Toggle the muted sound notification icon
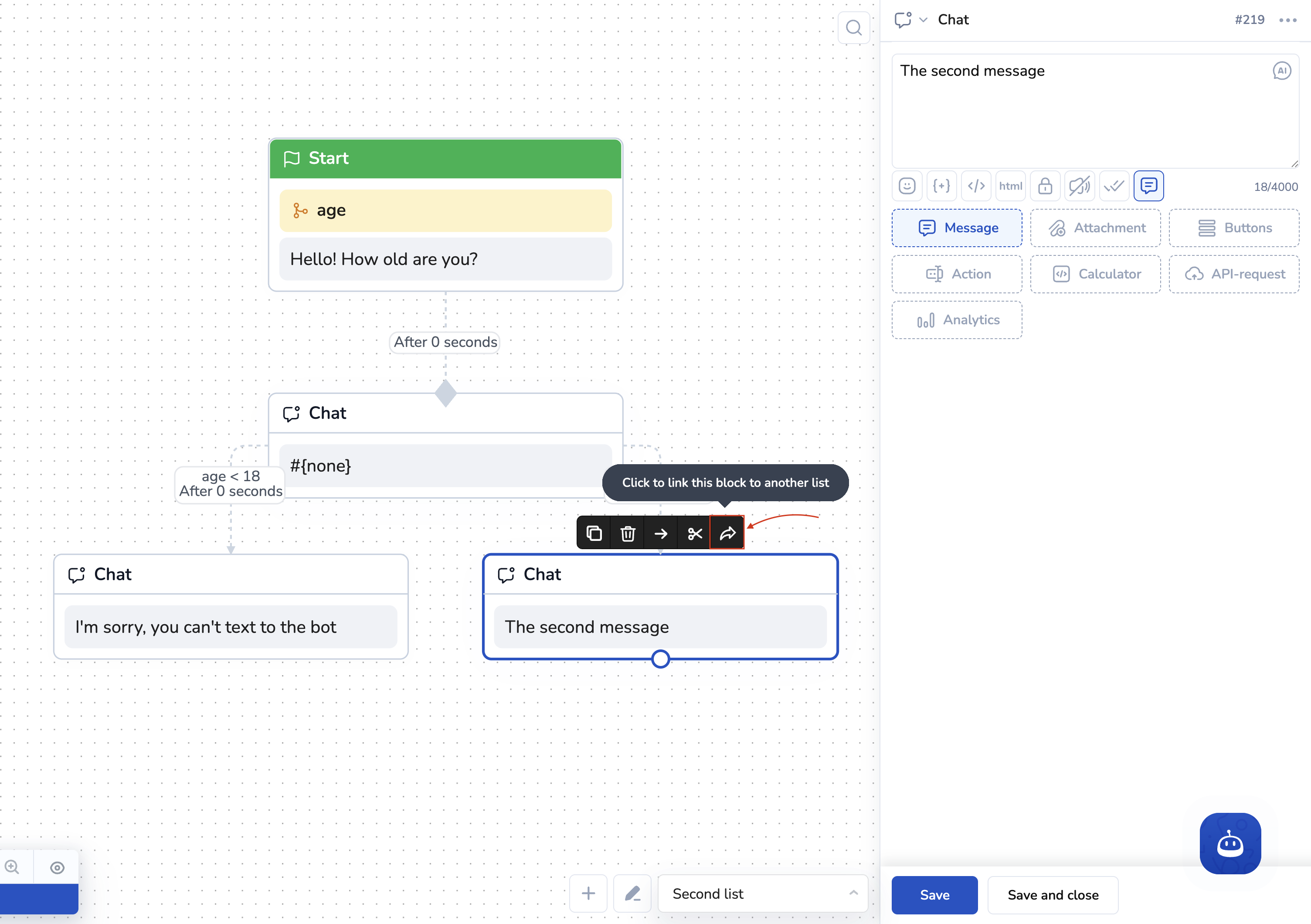1311x924 pixels. (x=1079, y=186)
